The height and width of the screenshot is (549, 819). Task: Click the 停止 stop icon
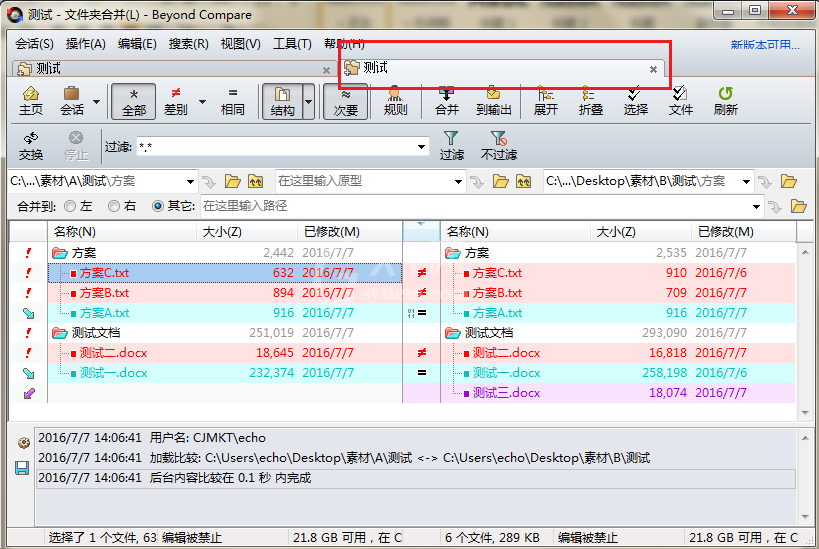[x=76, y=146]
